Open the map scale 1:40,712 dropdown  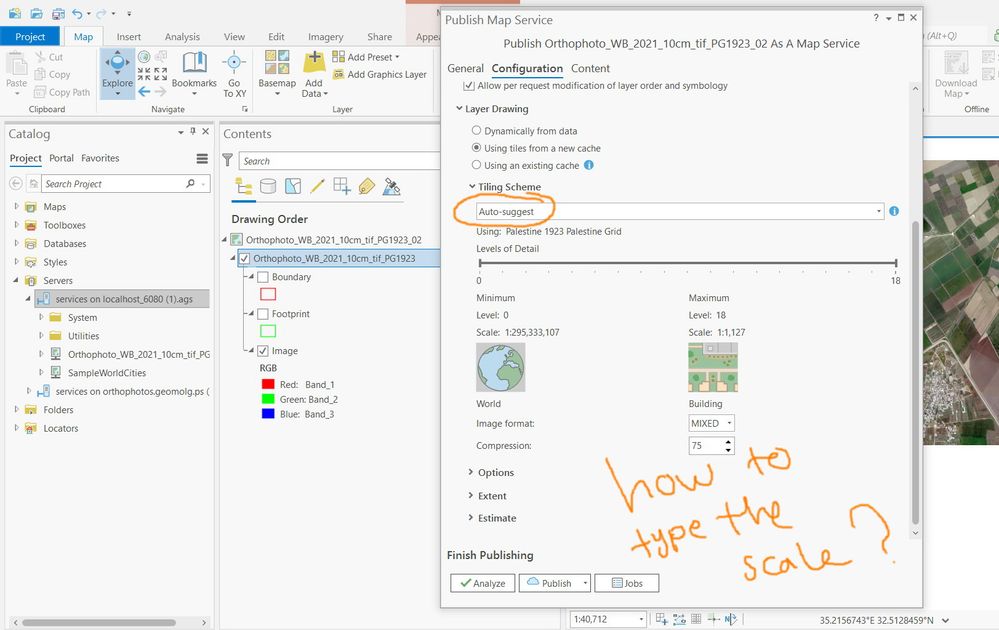(641, 619)
